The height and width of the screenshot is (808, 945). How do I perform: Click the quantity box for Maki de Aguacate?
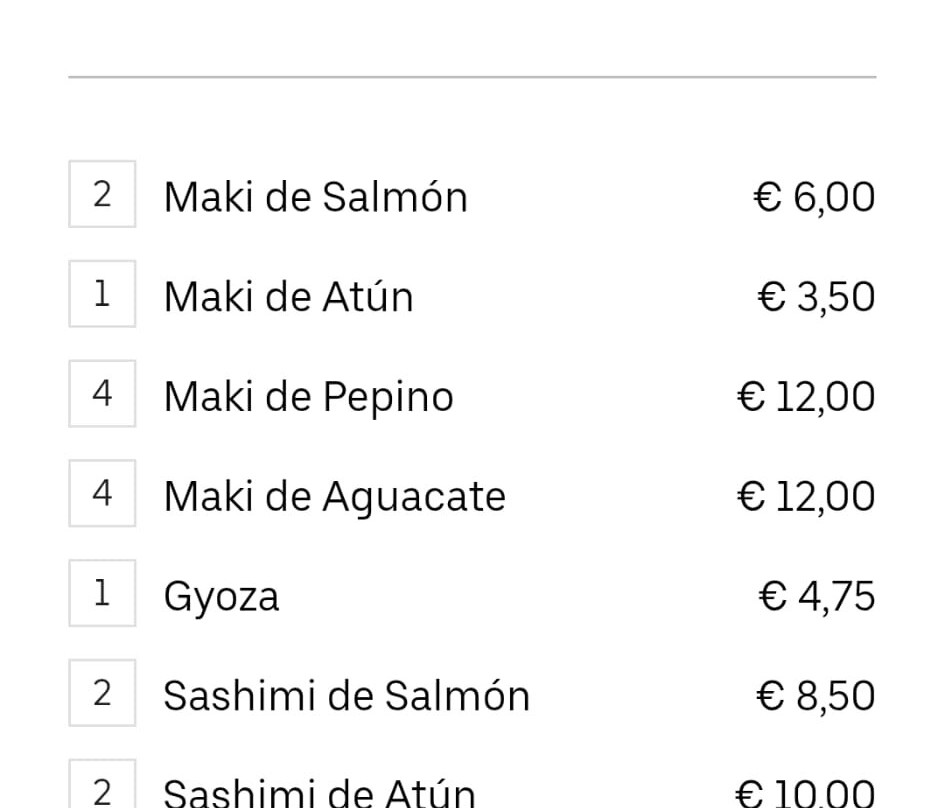pyautogui.click(x=102, y=494)
